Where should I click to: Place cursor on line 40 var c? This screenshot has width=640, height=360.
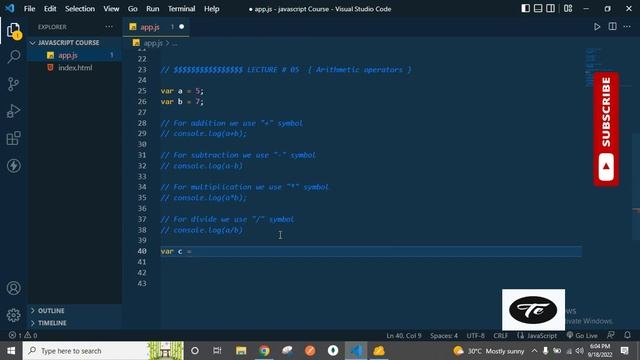(176, 251)
